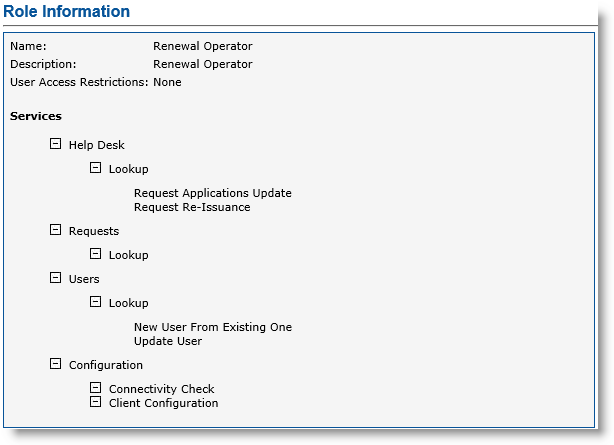Select New User From Existing One
This screenshot has width=614, height=445.
coord(212,327)
